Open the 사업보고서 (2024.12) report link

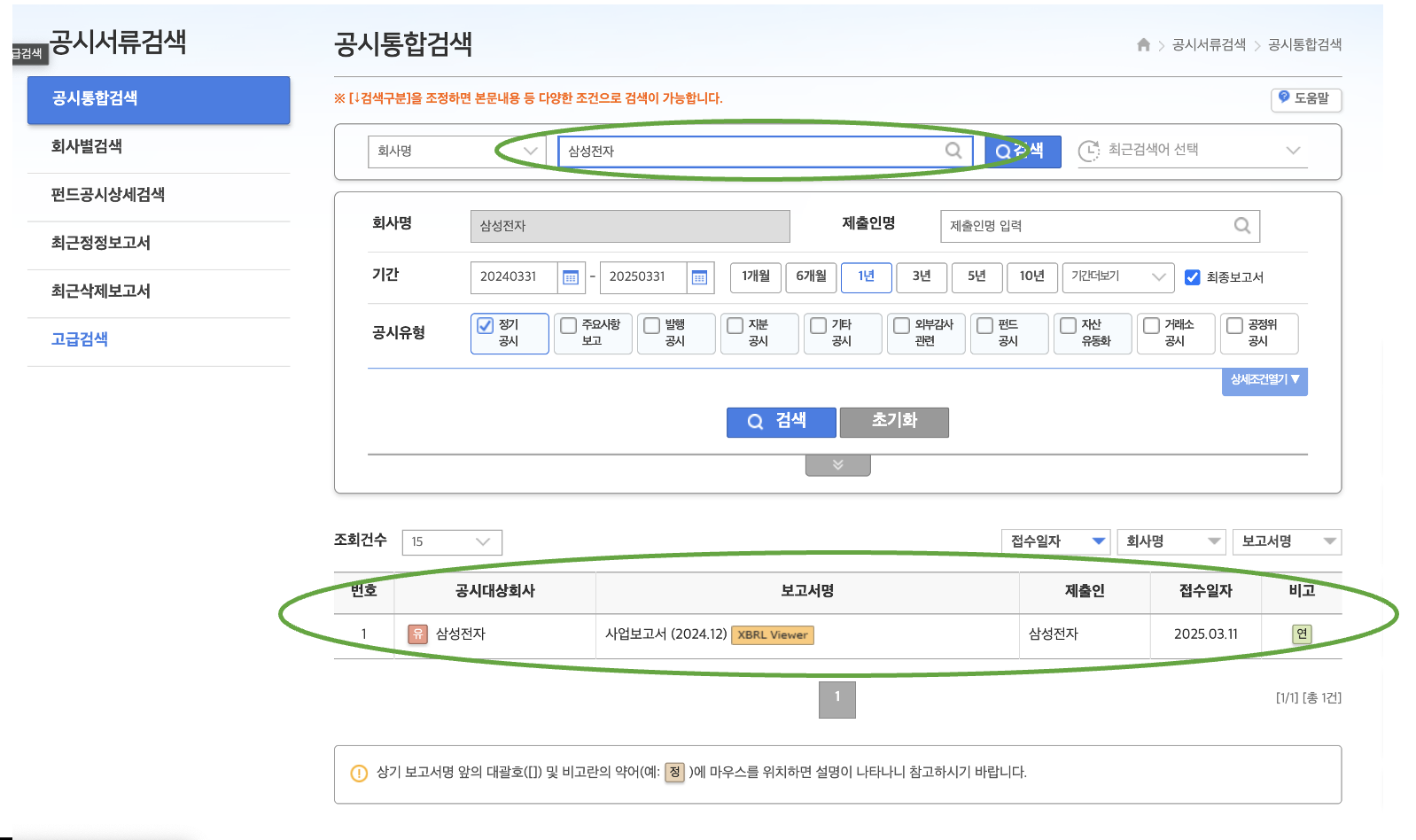[x=665, y=634]
